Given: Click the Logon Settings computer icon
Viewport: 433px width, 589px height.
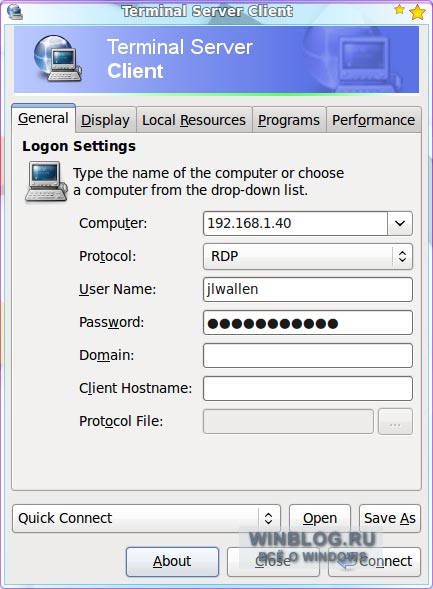Looking at the screenshot, I should point(46,181).
